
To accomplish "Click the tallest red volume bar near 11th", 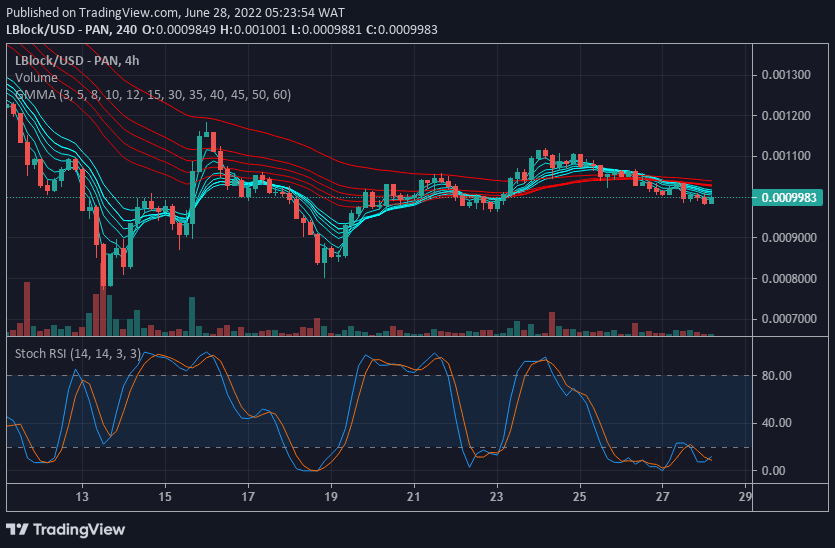I will pos(27,308).
